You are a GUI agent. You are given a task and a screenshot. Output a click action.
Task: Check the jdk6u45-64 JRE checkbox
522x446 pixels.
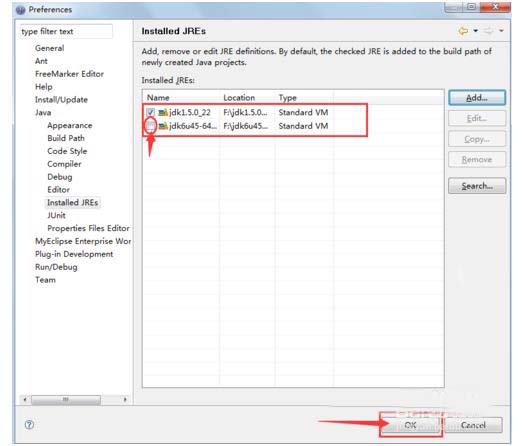[150, 126]
